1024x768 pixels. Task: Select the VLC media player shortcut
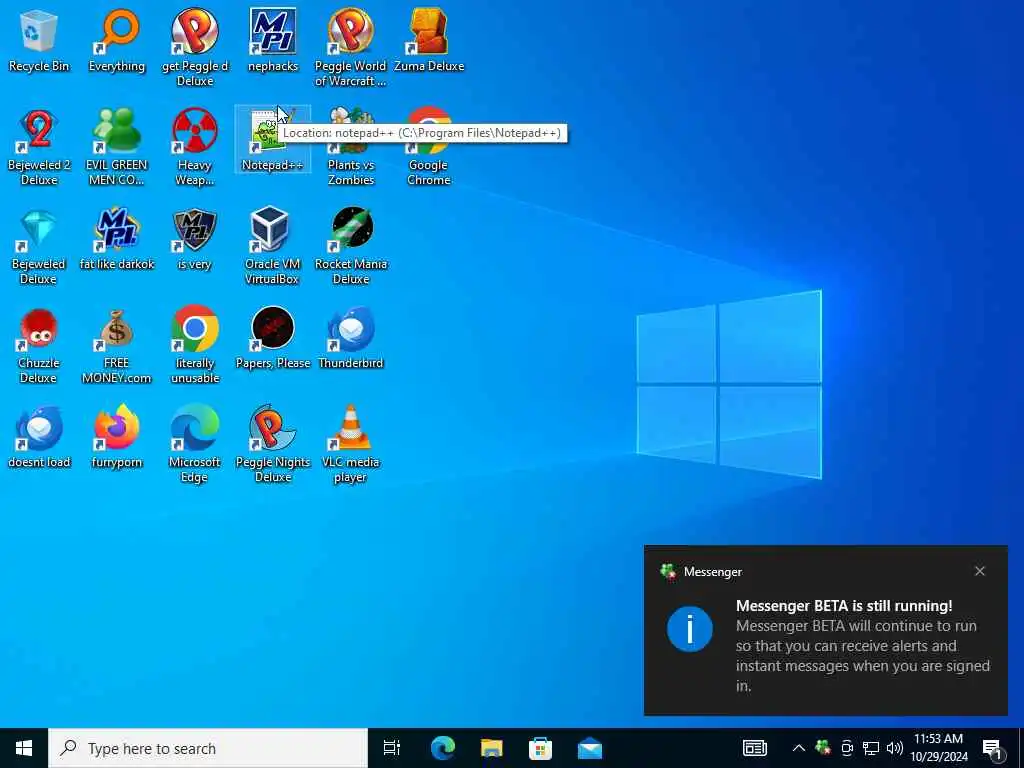point(351,444)
